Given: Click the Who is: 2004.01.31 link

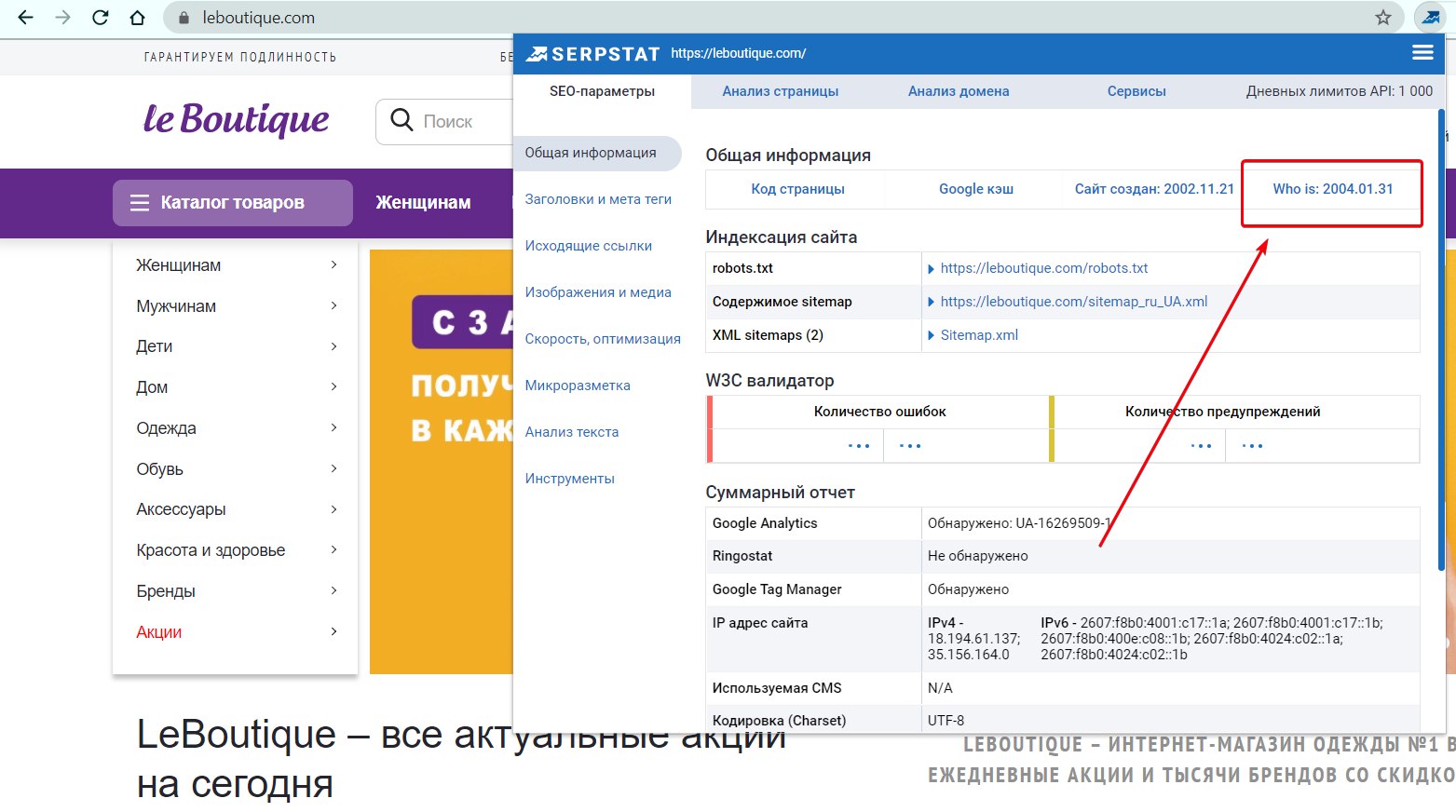Looking at the screenshot, I should tap(1333, 189).
